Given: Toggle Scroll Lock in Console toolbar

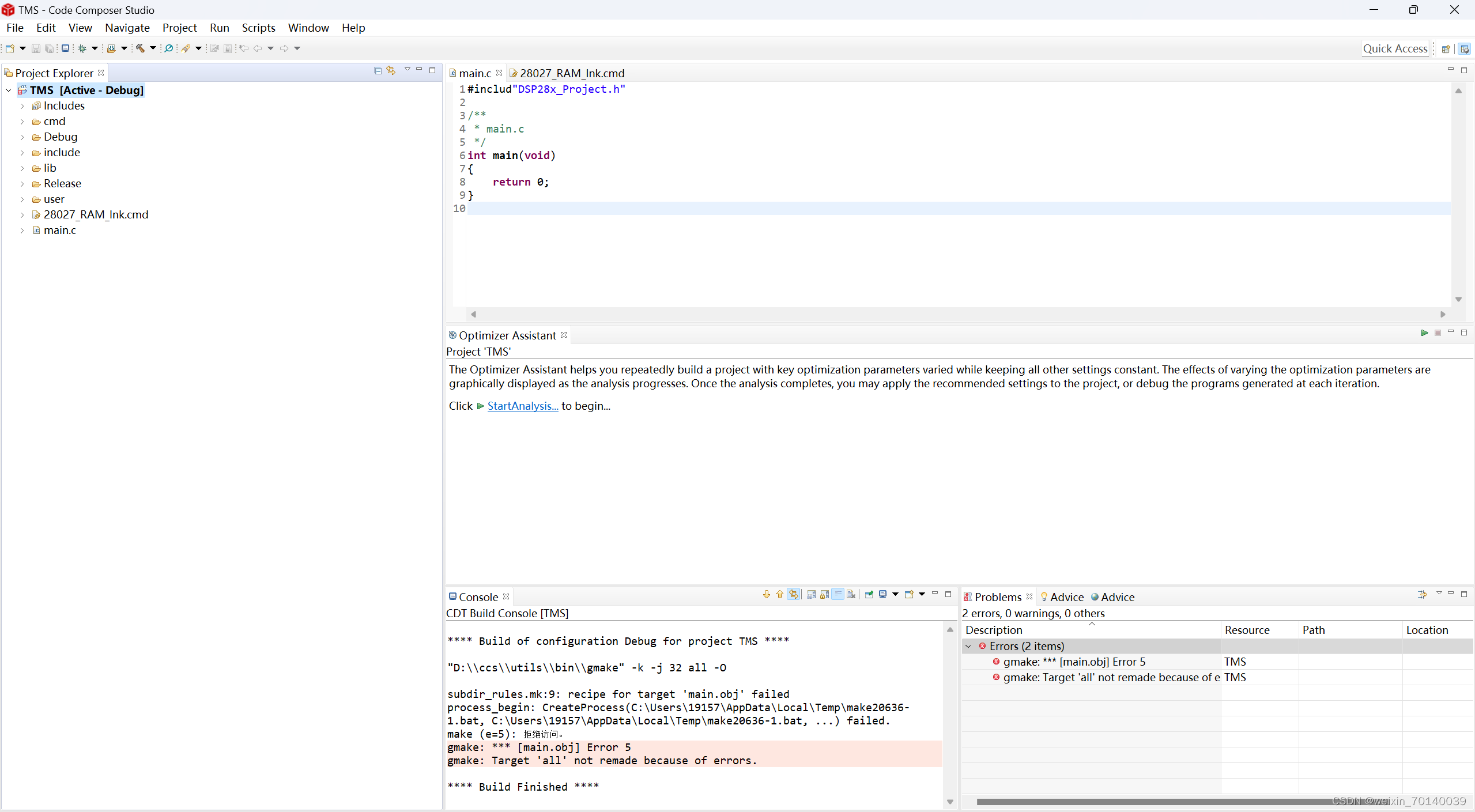Looking at the screenshot, I should 824,595.
